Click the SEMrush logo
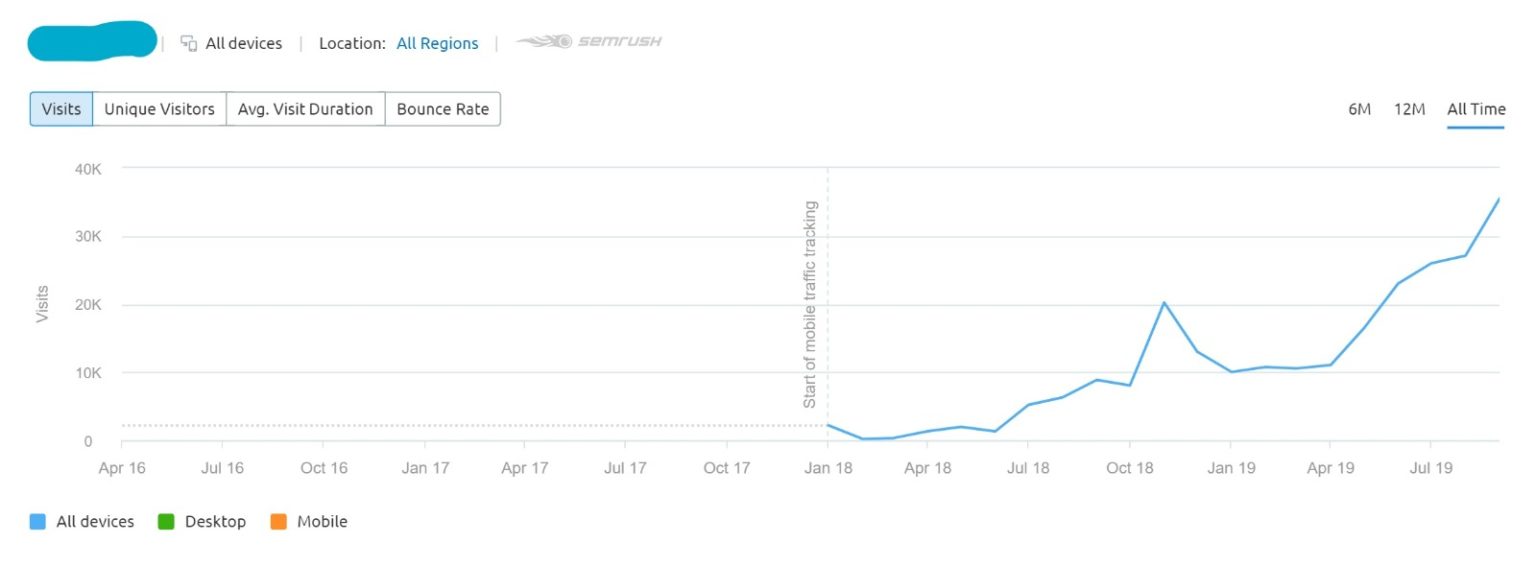1536x566 pixels. (588, 42)
